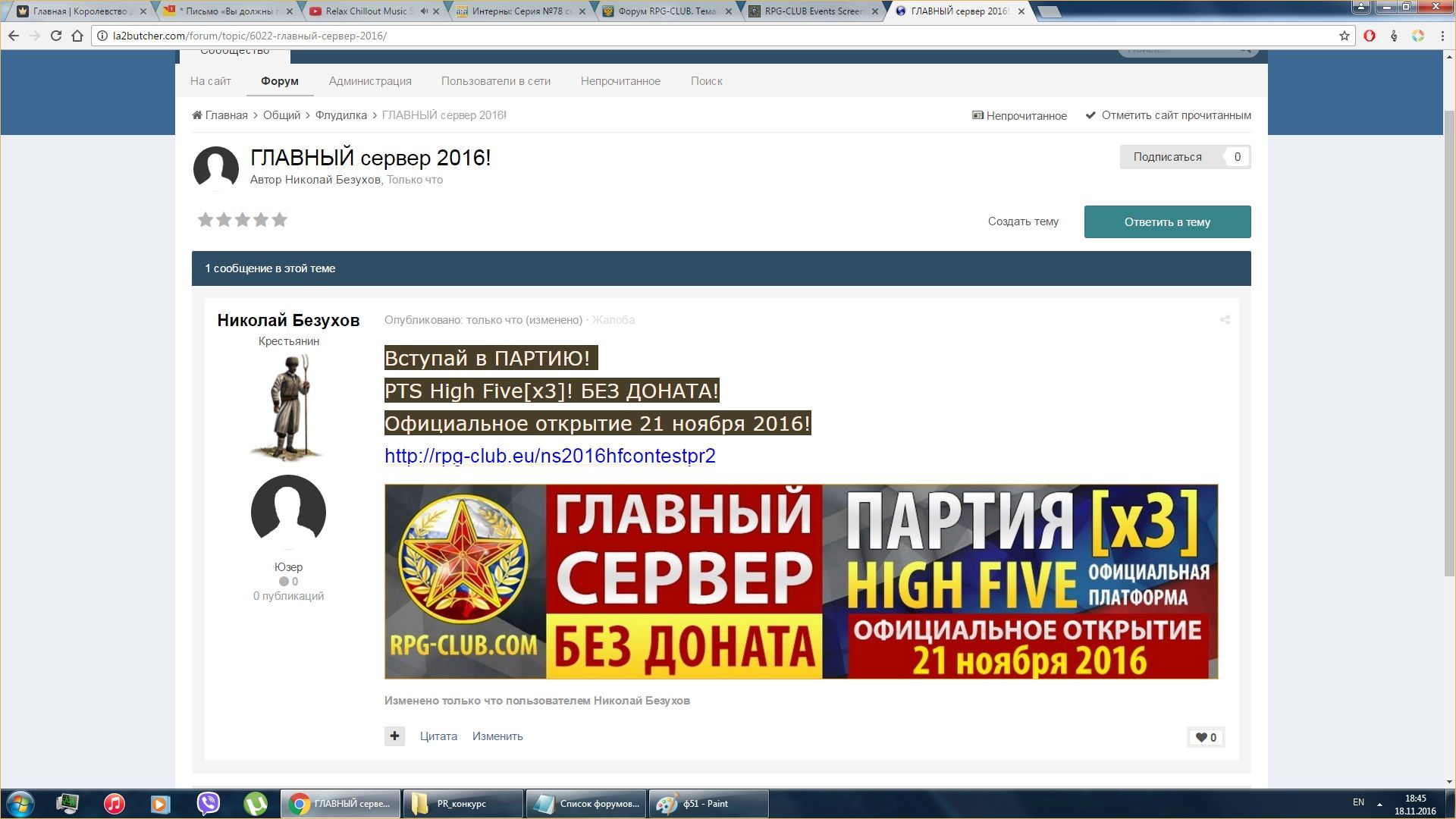Screen dimensions: 1456x819
Task: Open iTunes from the taskbar
Action: point(115,804)
